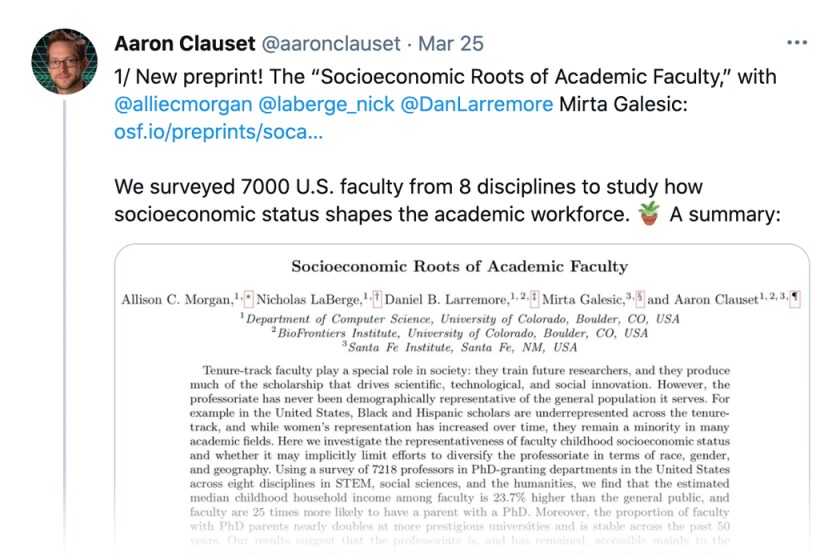Click the @aaronclauset handle
Viewport: 840px width, 560px height.
click(x=331, y=43)
